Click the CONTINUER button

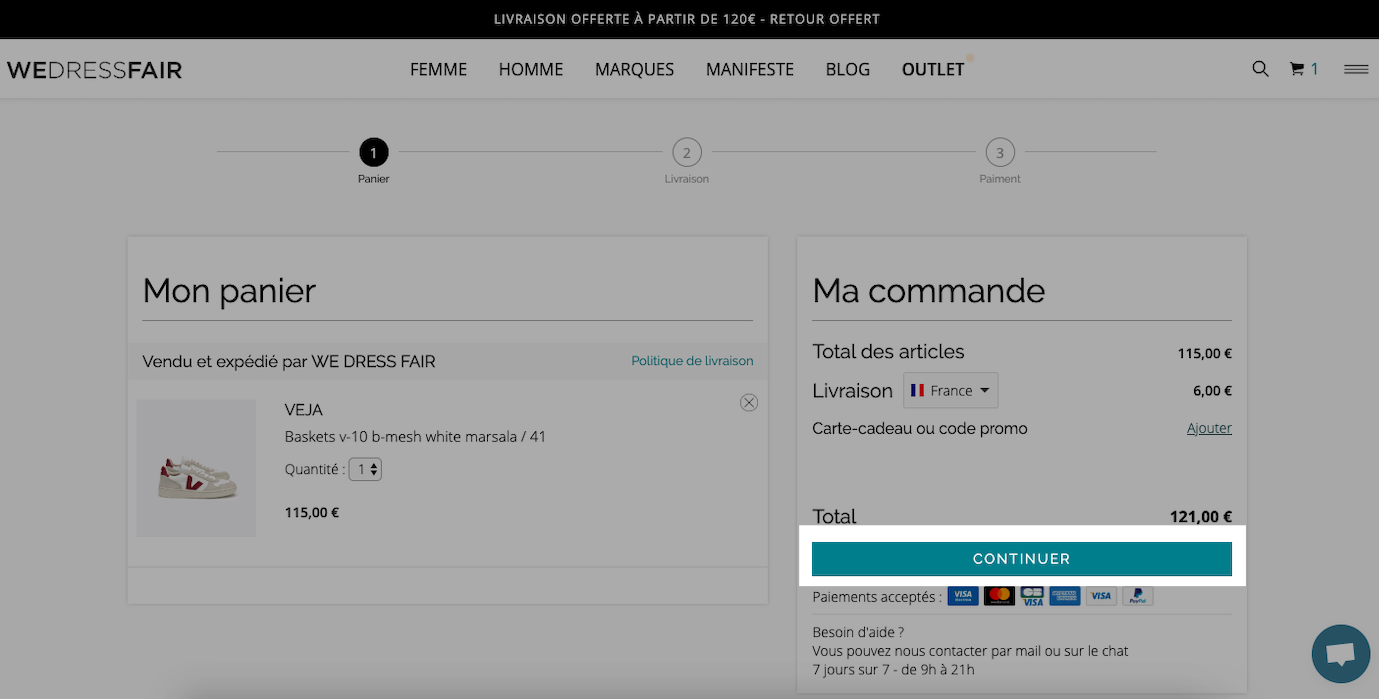(1022, 559)
